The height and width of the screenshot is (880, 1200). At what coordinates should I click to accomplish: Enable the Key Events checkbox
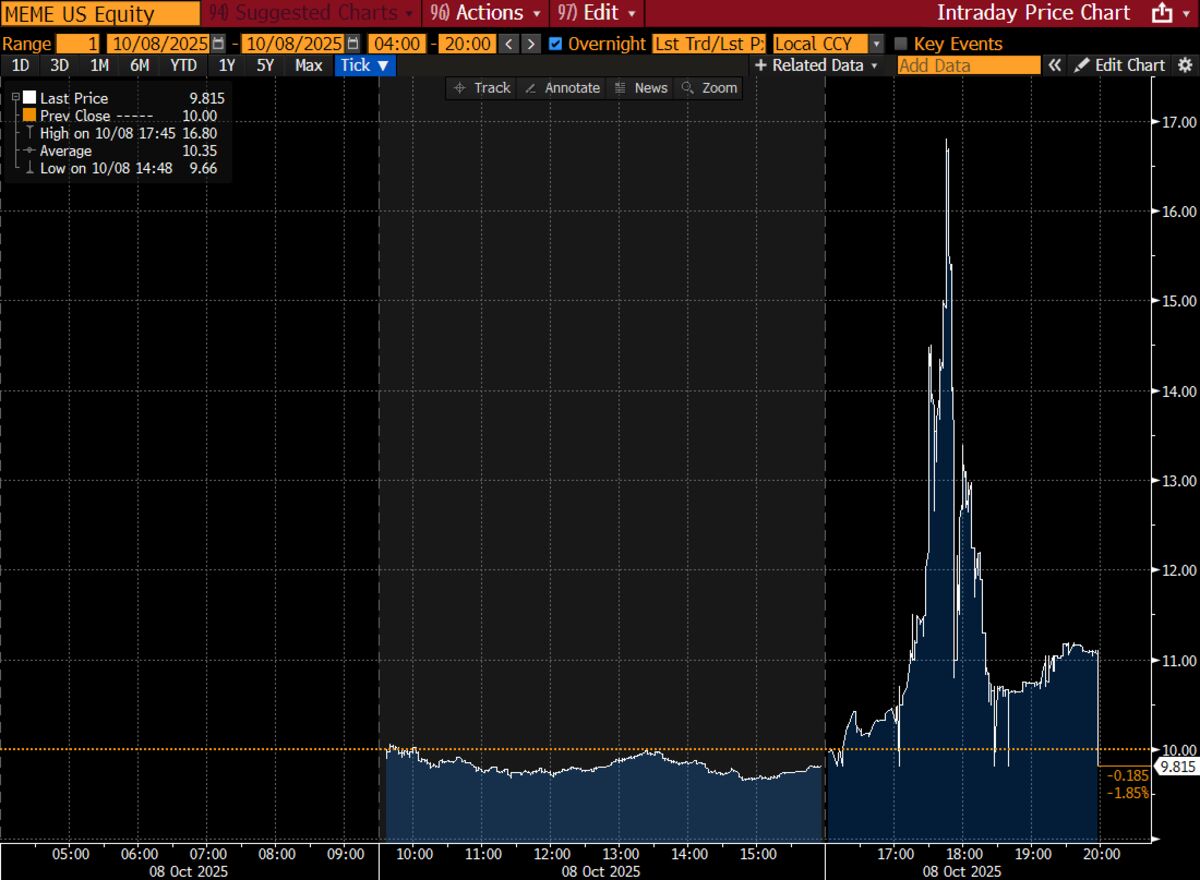pos(900,44)
